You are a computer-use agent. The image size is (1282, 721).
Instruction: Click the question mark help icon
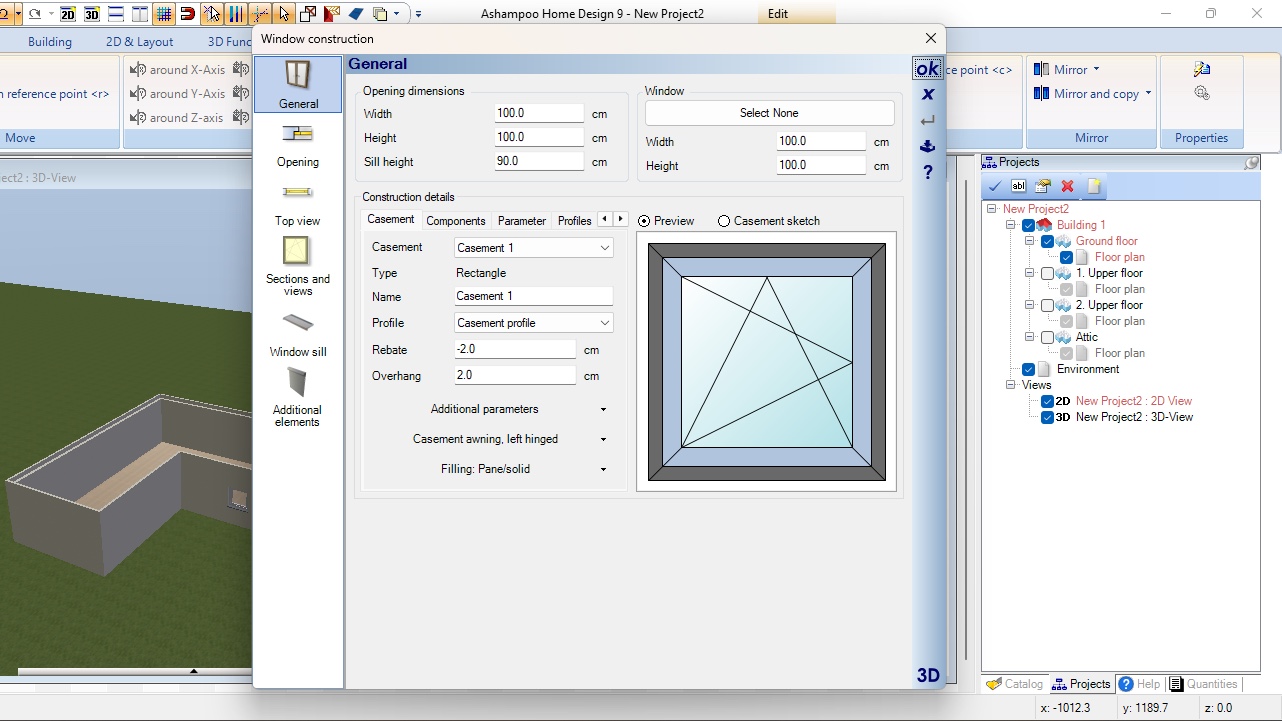[928, 172]
